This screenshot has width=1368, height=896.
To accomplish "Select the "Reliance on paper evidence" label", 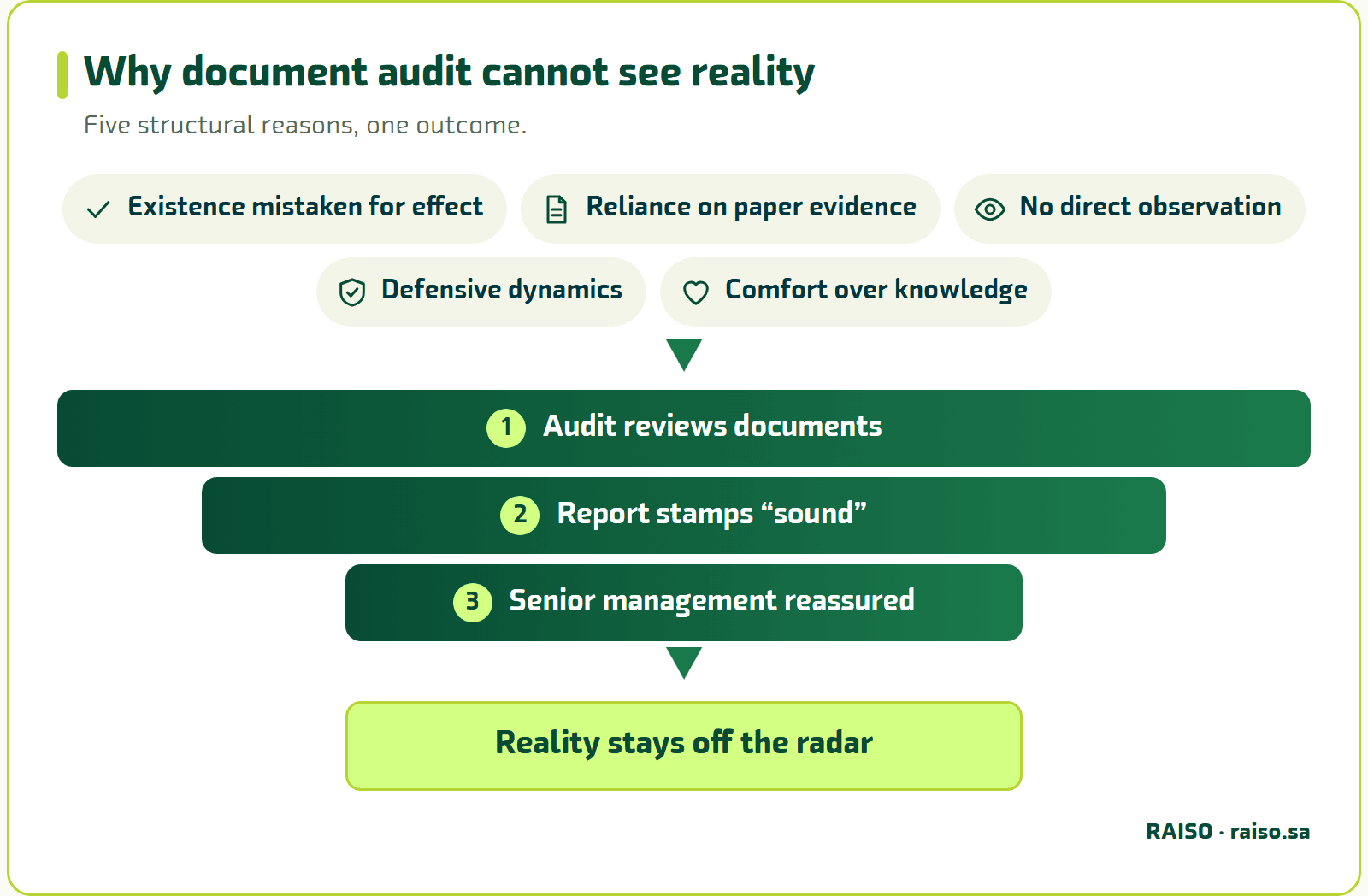I will click(x=751, y=207).
